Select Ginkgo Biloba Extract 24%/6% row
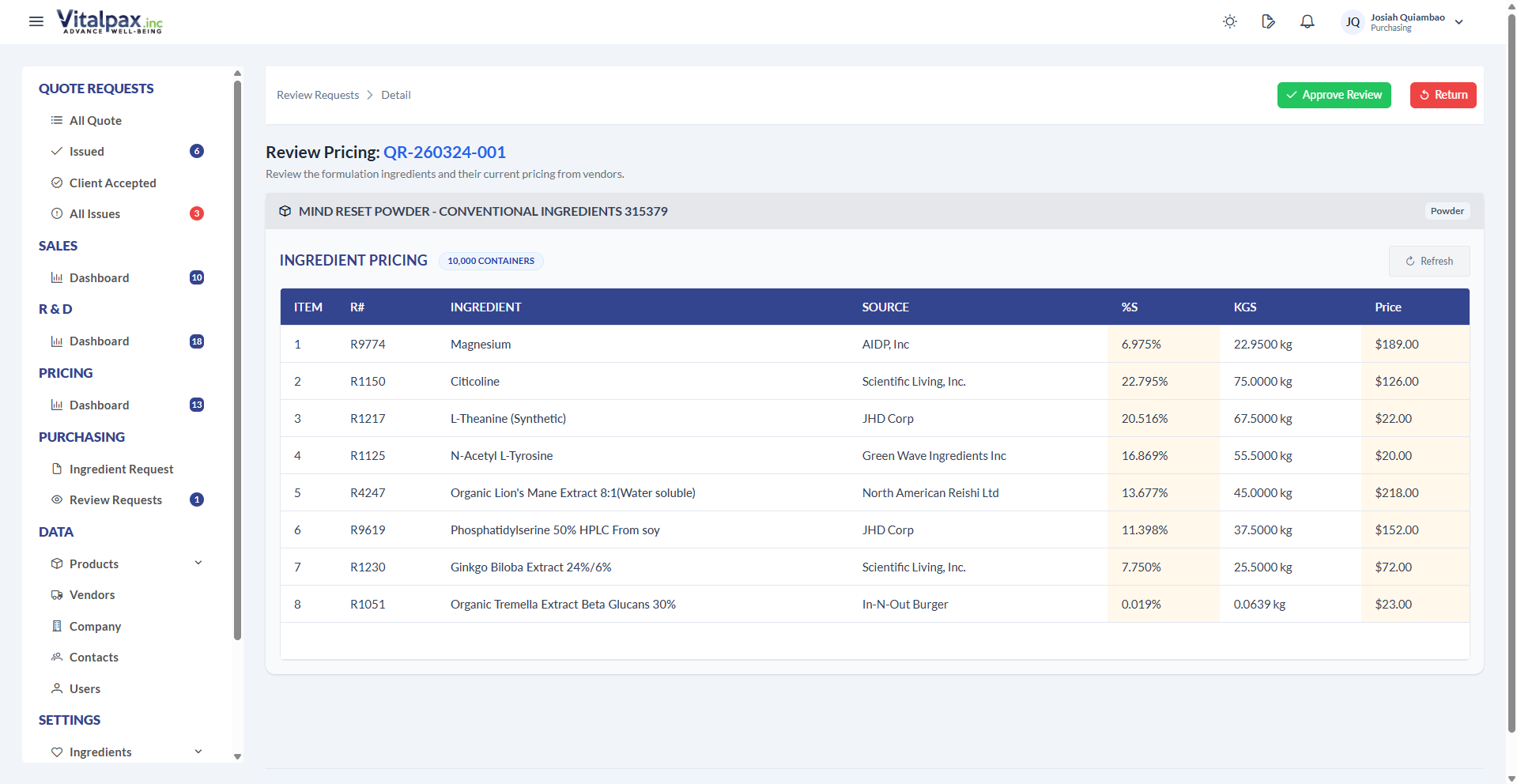 (x=874, y=567)
